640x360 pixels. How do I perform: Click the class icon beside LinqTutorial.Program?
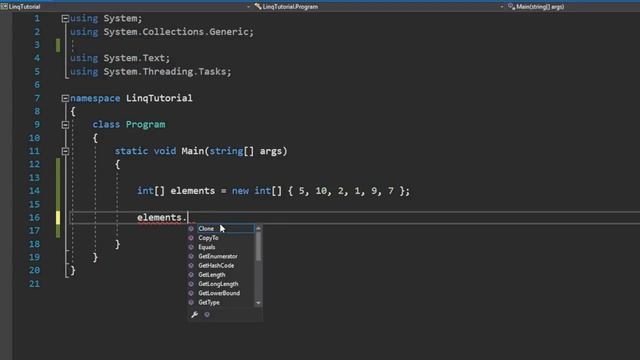coord(258,7)
